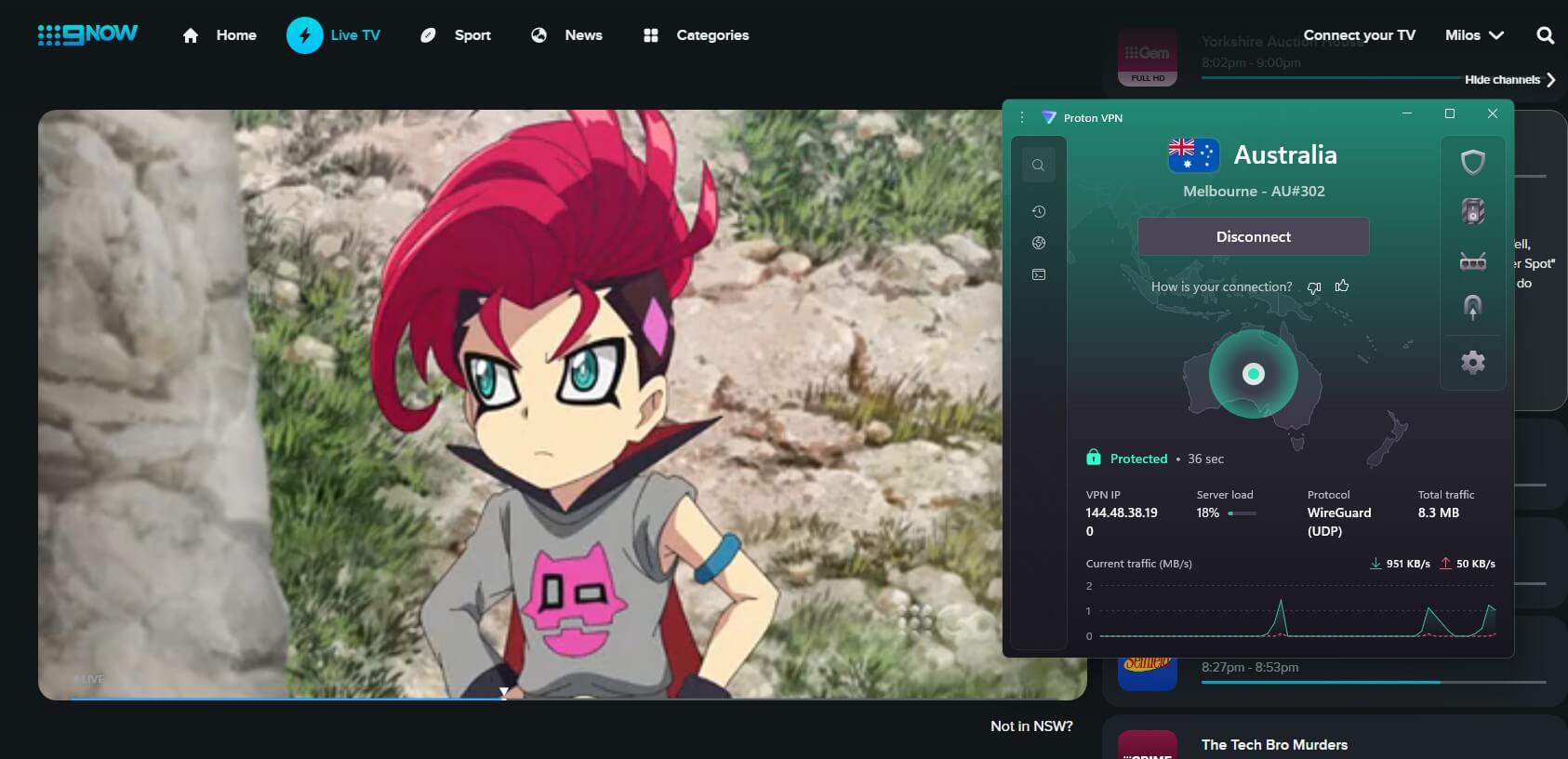Open the Kill Switch icon in Proton VPN
Screen dimensions: 1568x759
coord(1473,211)
